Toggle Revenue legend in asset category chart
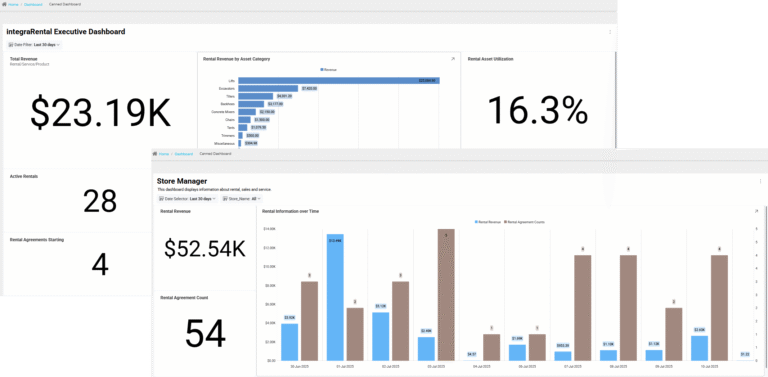Screen dimensions: 768x377 point(328,70)
